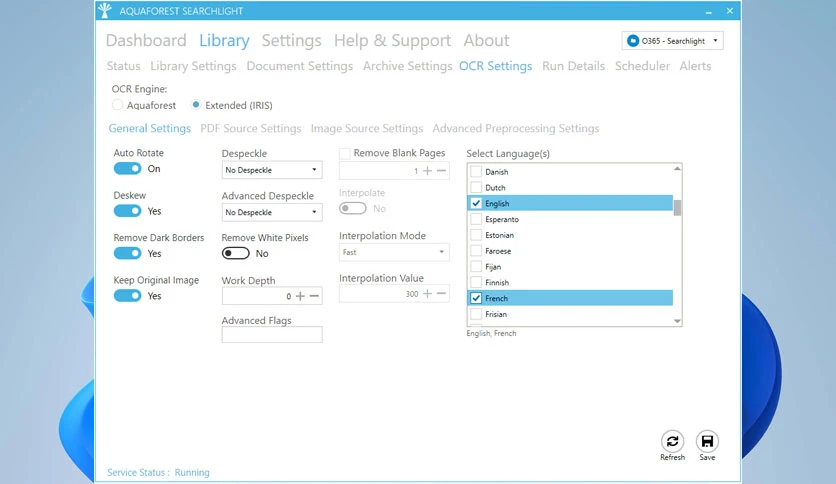Open the Advanced Despeckle dropdown
Image resolution: width=836 pixels, height=484 pixels.
272,212
